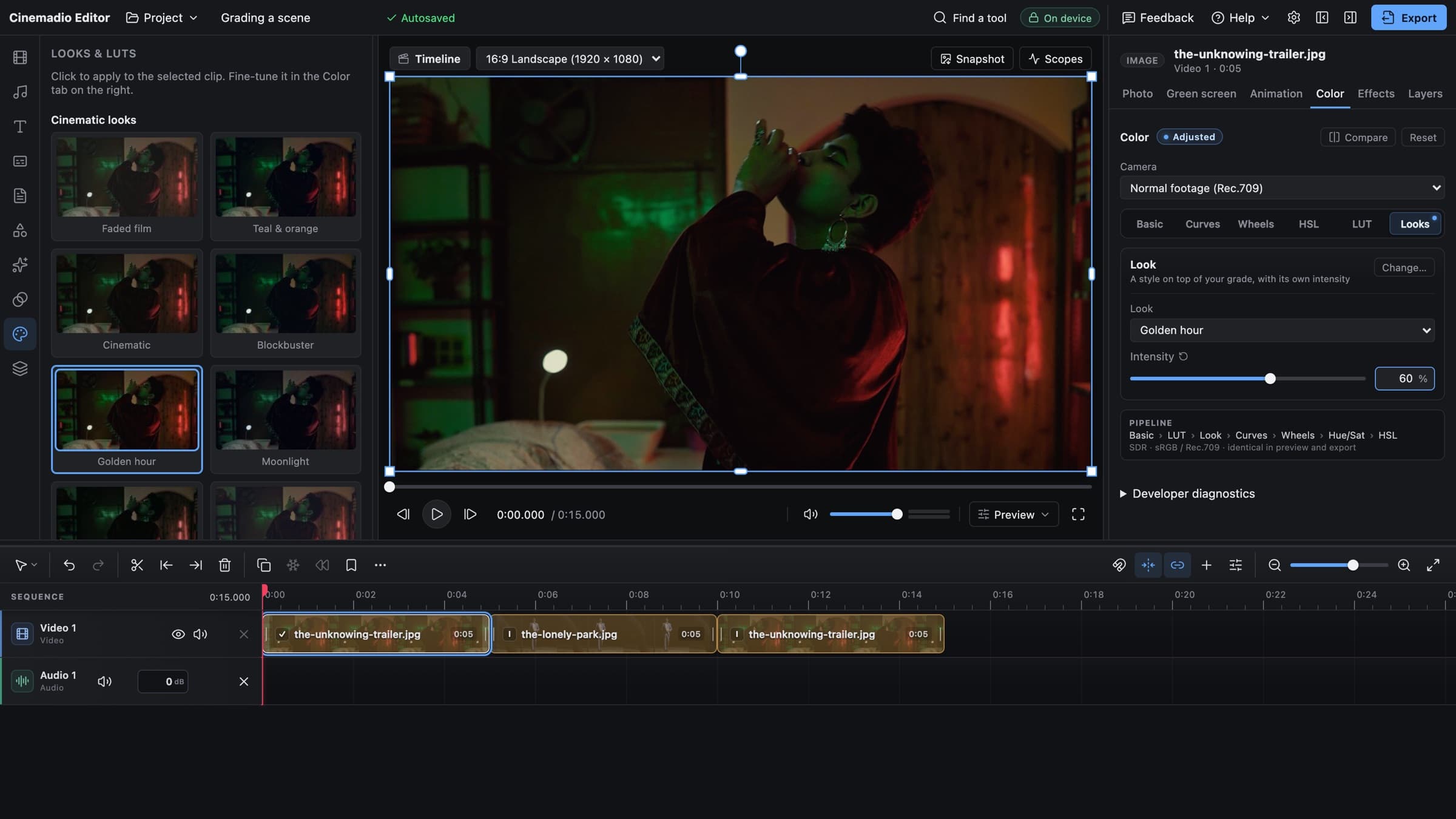Click the color Reset button
Screen dimensions: 1456x819
[1423, 138]
